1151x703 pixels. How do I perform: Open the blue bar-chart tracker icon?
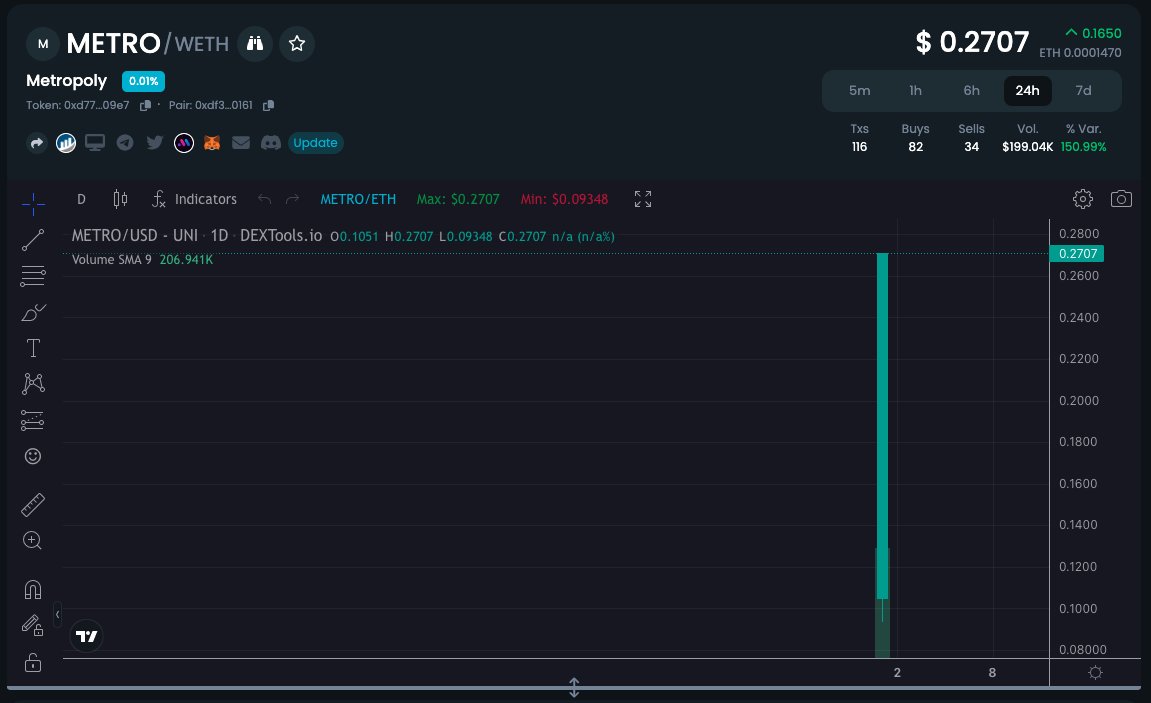(66, 142)
